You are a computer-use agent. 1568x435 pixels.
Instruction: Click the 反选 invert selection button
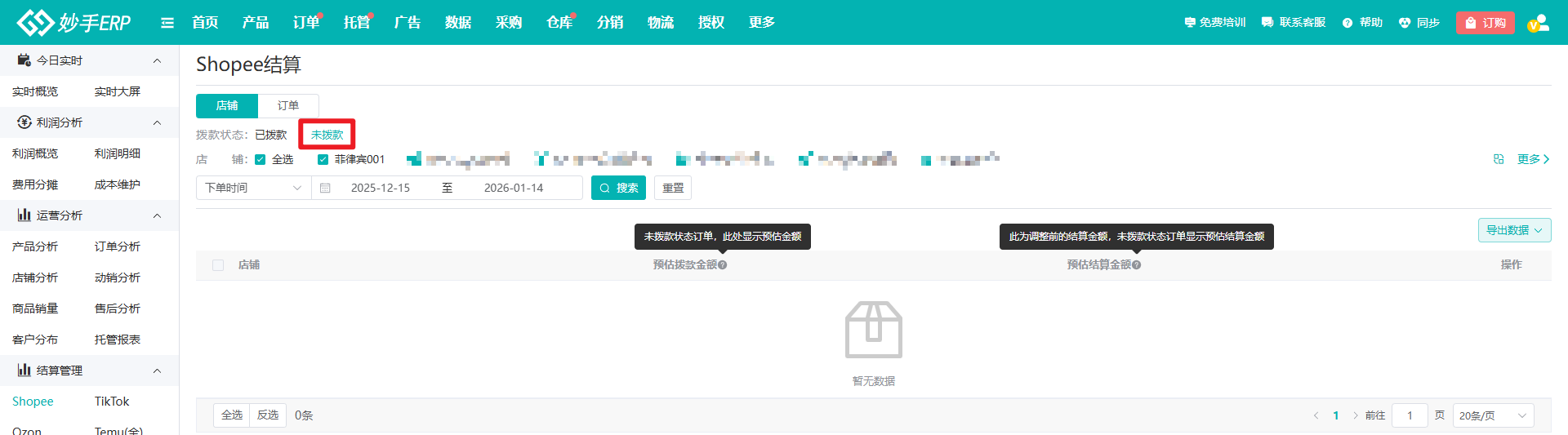point(268,415)
